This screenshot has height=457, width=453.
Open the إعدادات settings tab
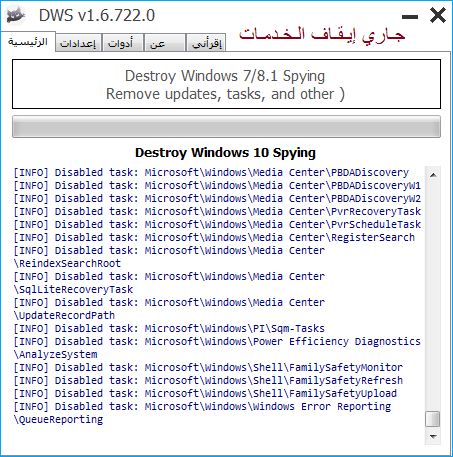point(78,43)
